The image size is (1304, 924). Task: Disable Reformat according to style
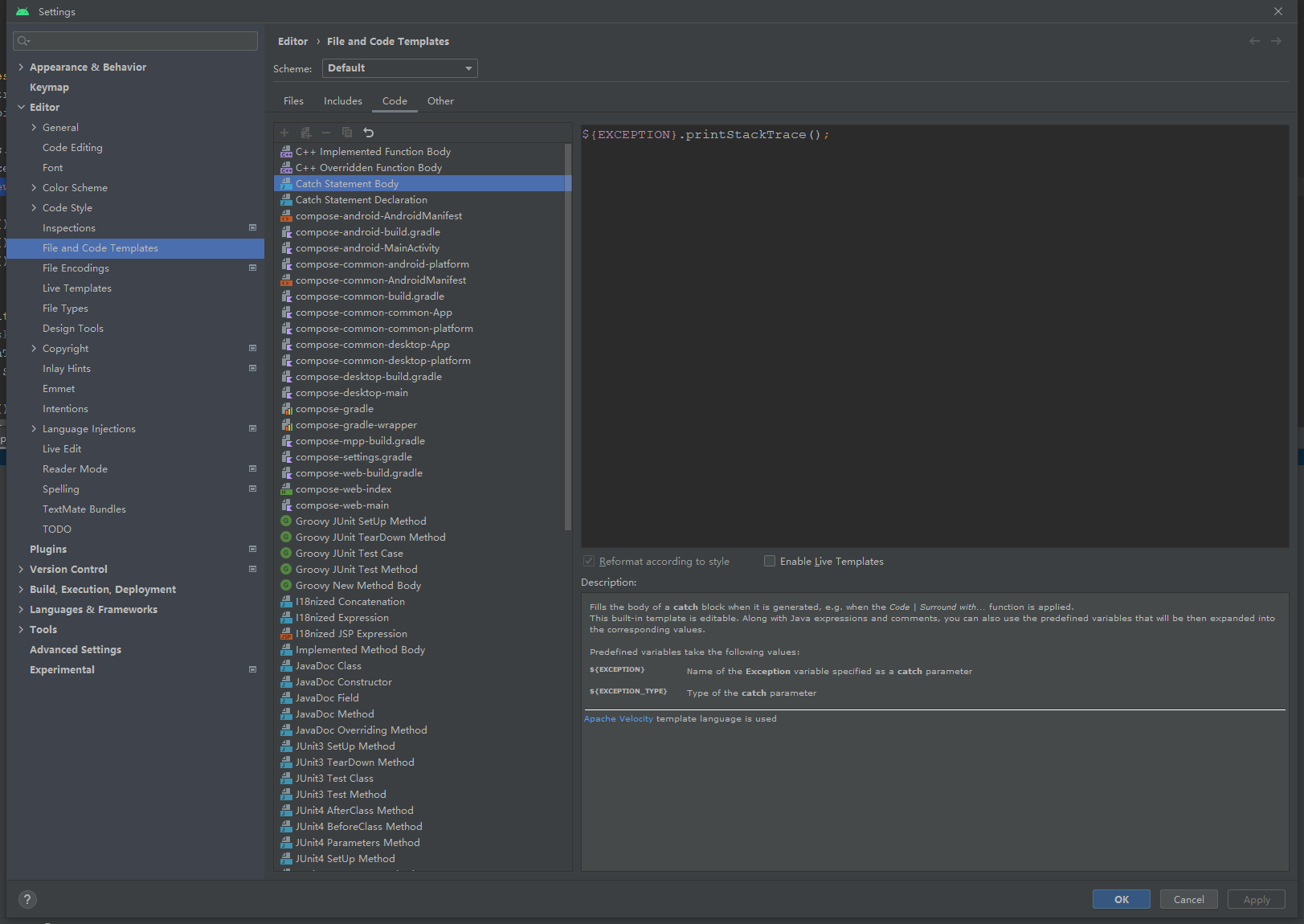tap(589, 561)
